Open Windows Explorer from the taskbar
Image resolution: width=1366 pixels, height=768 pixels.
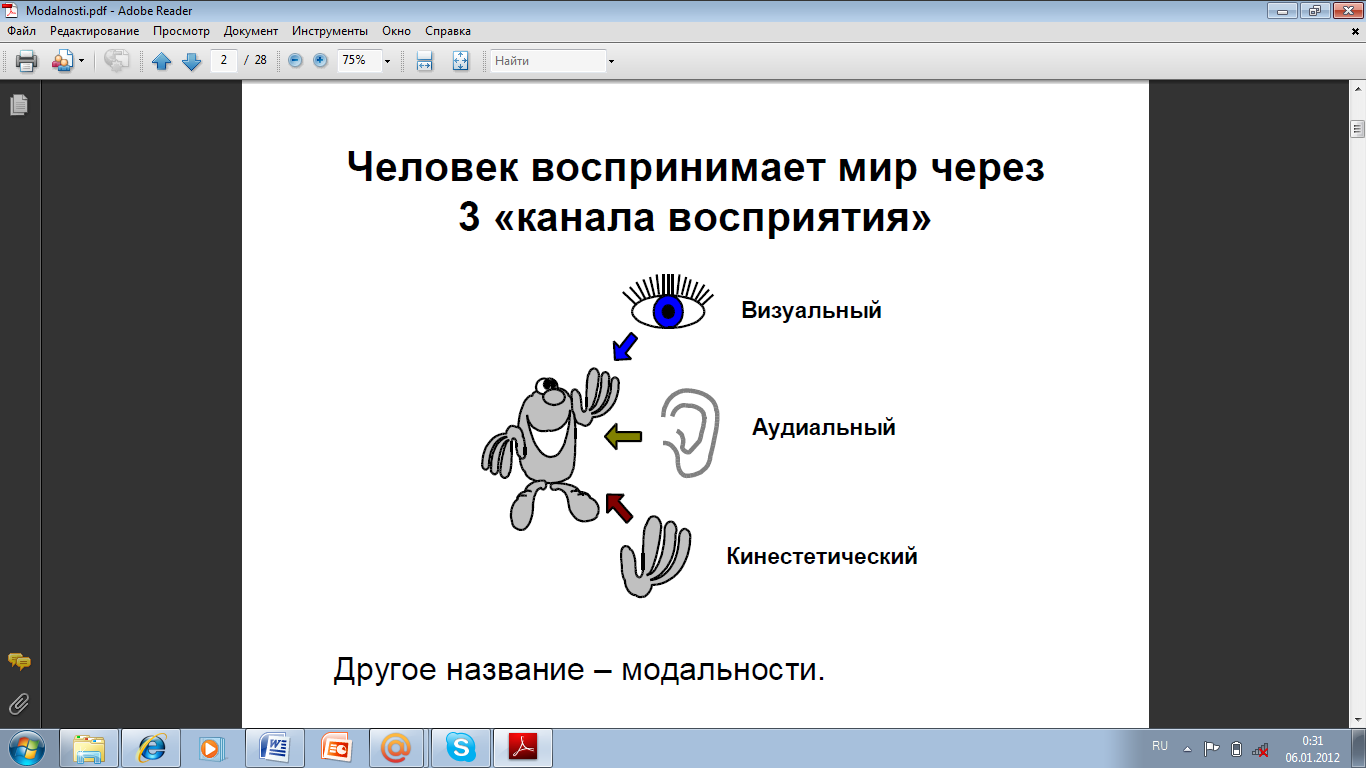coord(89,748)
